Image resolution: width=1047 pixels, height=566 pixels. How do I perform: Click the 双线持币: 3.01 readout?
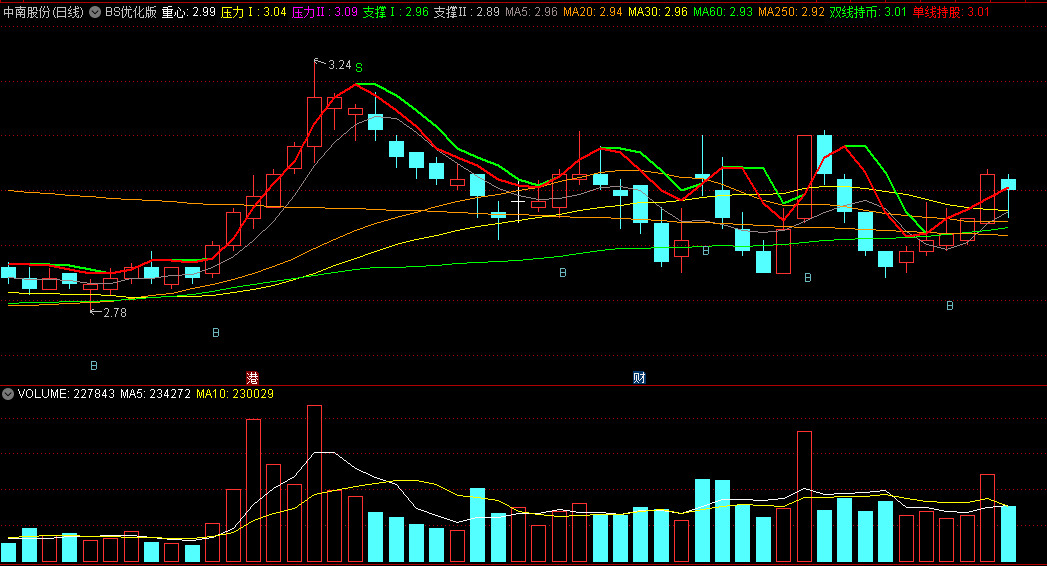868,12
